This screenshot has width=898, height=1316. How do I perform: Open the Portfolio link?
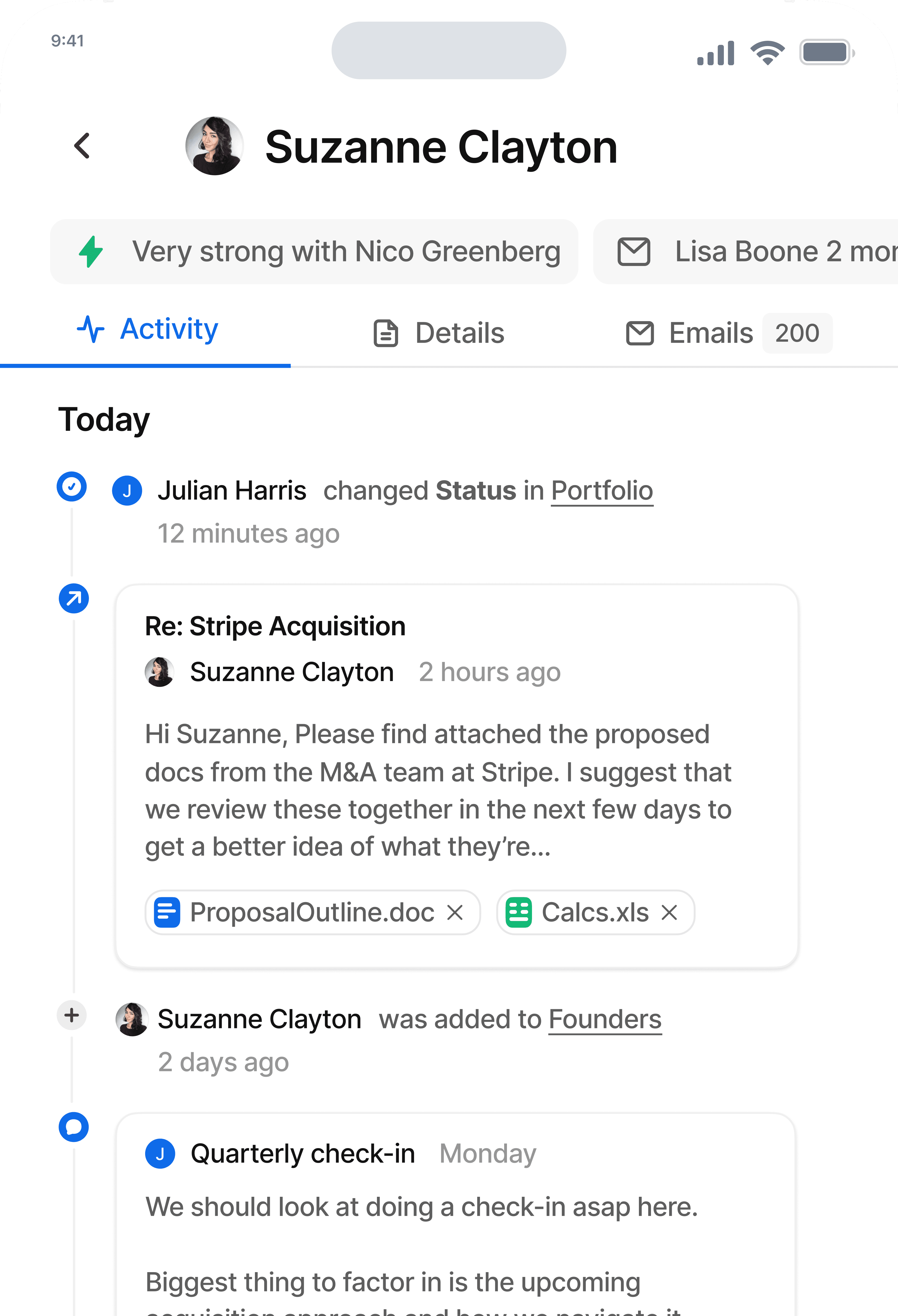point(602,490)
